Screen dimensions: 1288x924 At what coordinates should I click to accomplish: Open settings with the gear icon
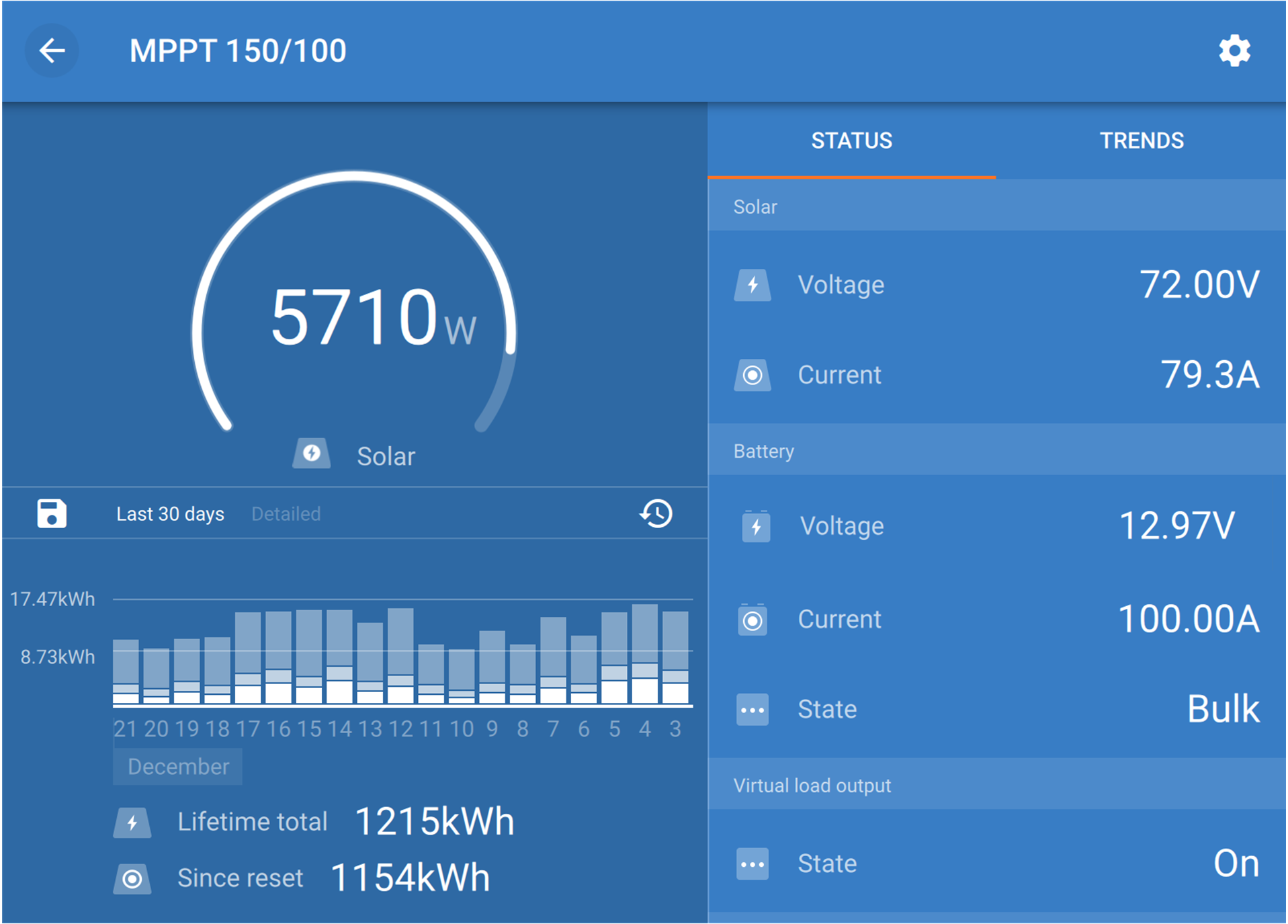[1234, 51]
